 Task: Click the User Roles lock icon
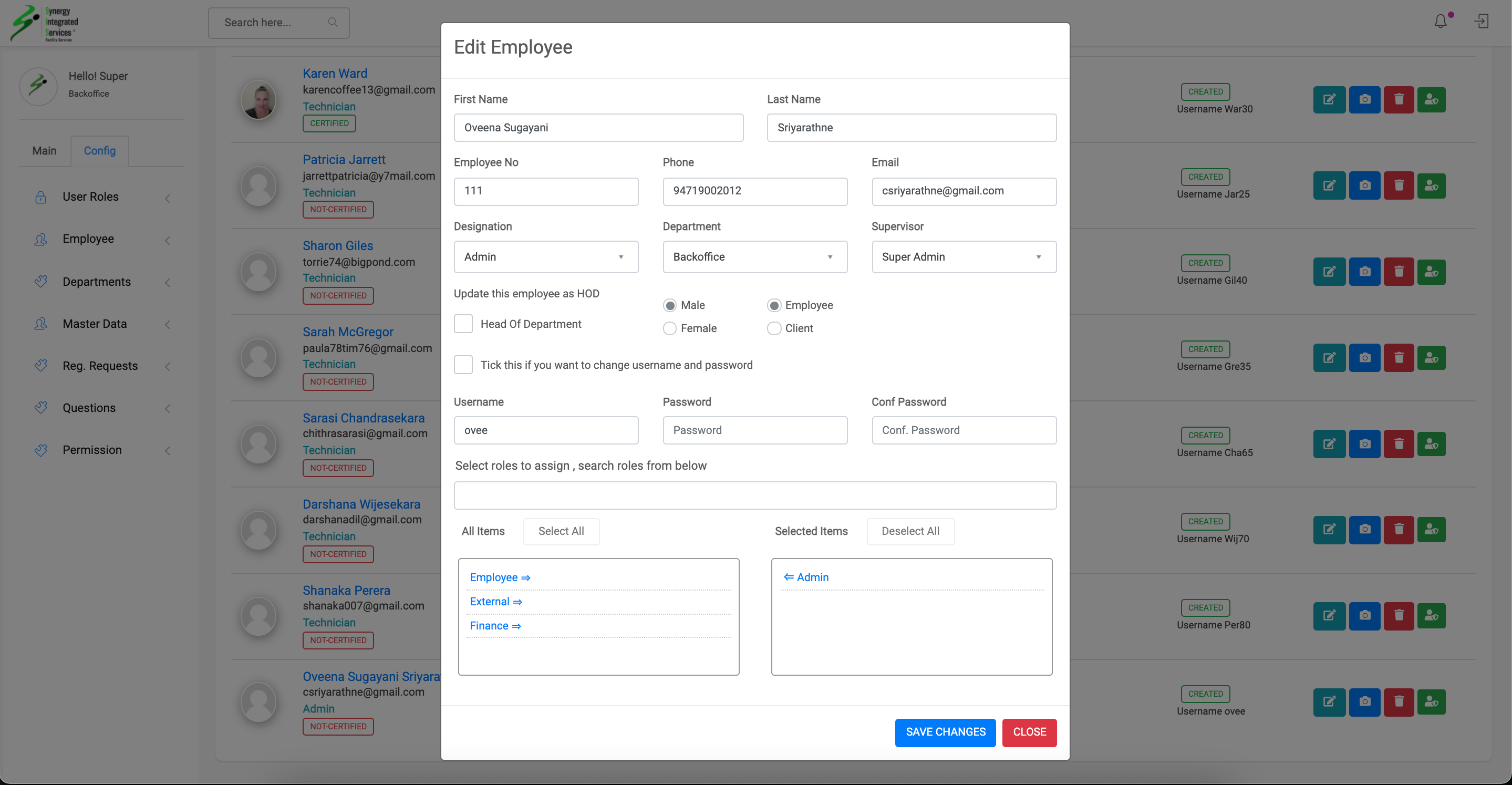click(40, 197)
